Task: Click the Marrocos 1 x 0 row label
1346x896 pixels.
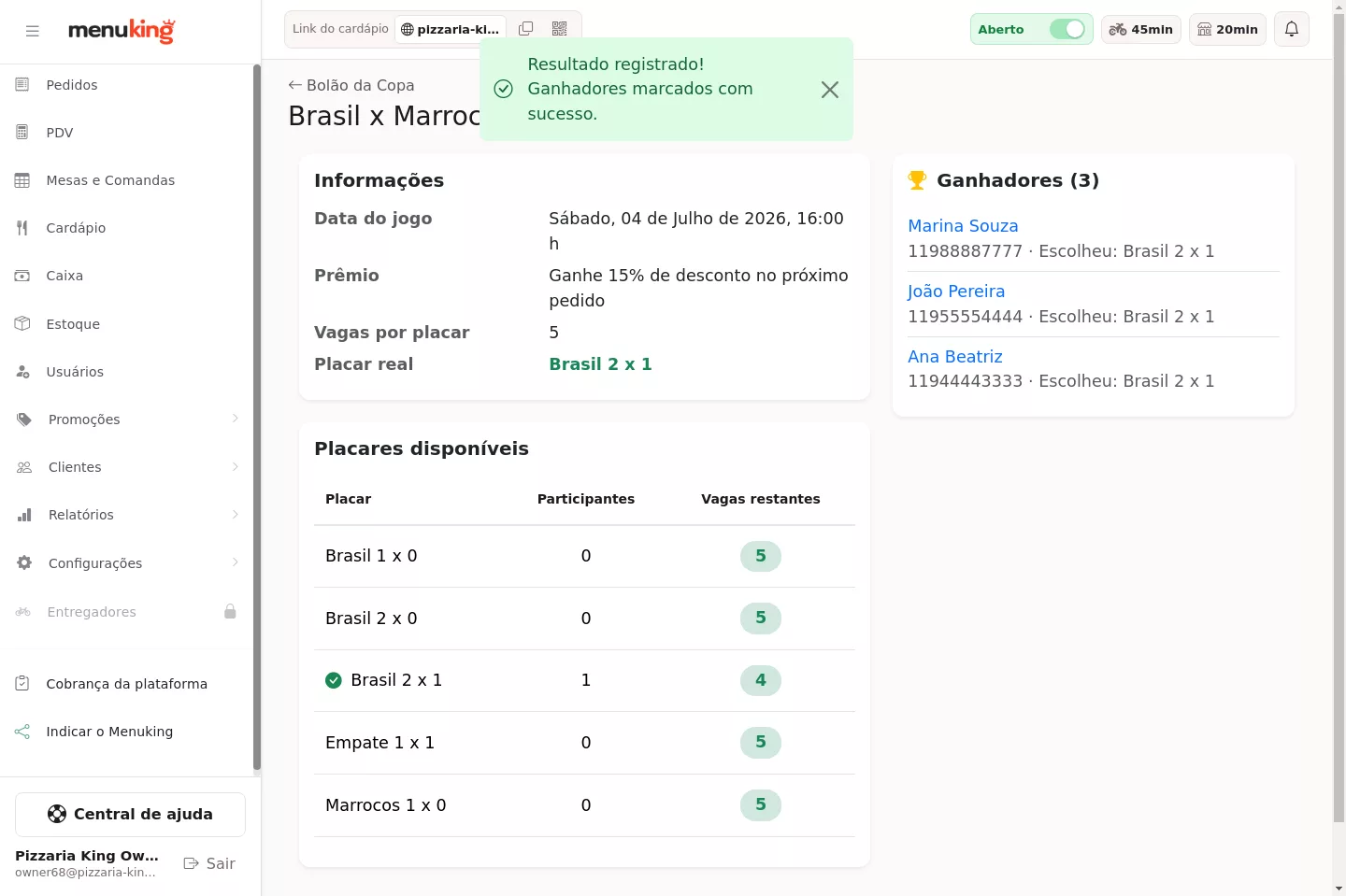Action: click(385, 805)
